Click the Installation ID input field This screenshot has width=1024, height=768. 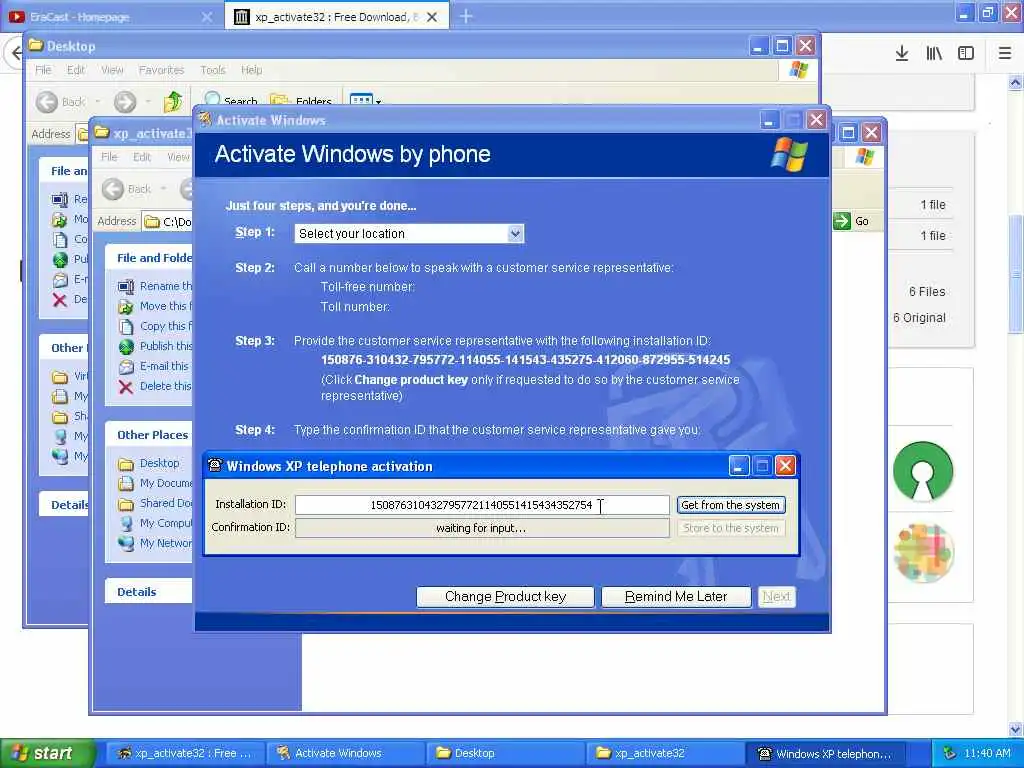(x=482, y=505)
